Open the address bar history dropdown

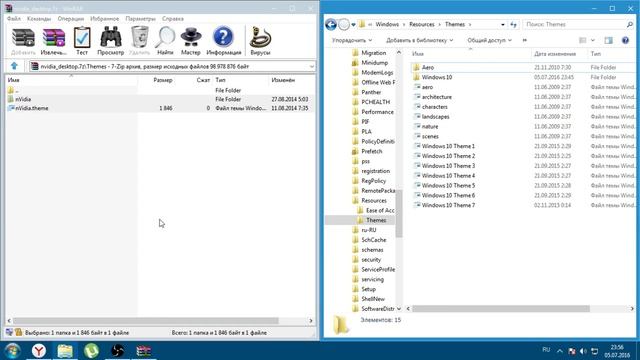click(502, 24)
